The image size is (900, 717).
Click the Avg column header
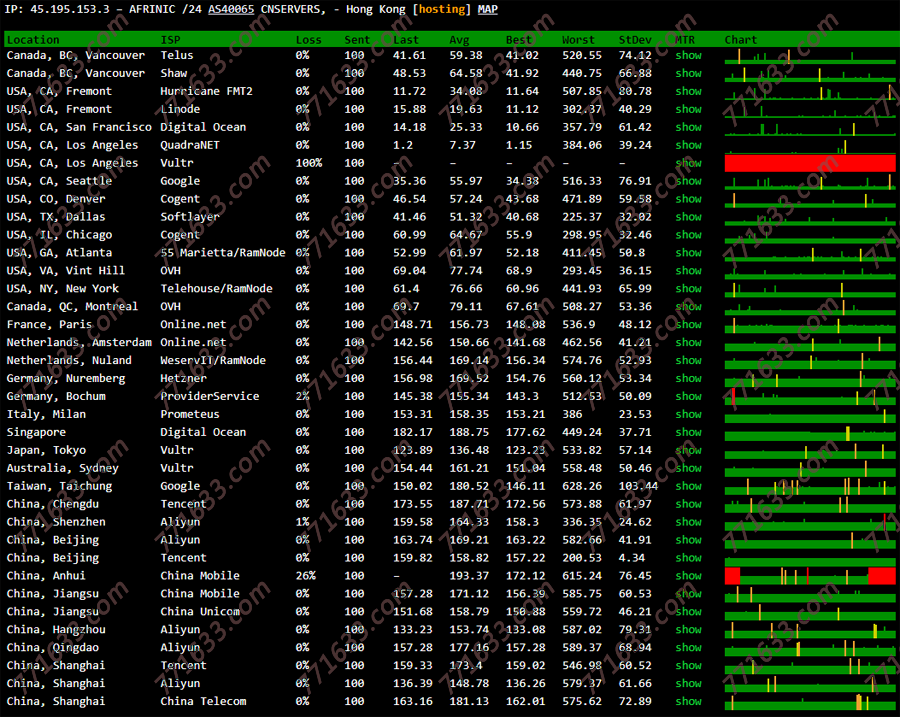coord(459,40)
